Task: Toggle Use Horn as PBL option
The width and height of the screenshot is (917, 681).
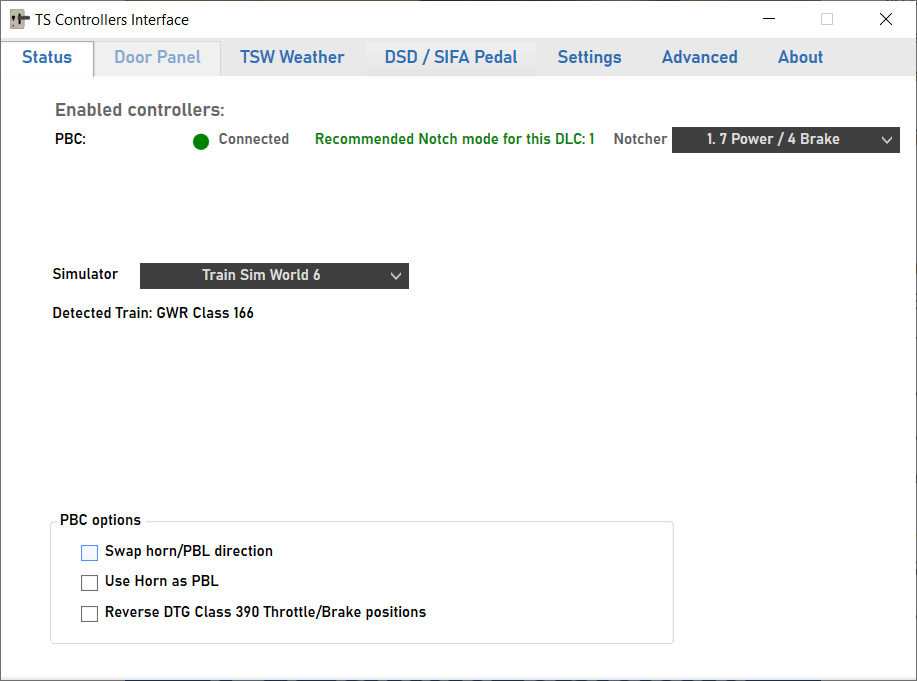Action: (90, 582)
